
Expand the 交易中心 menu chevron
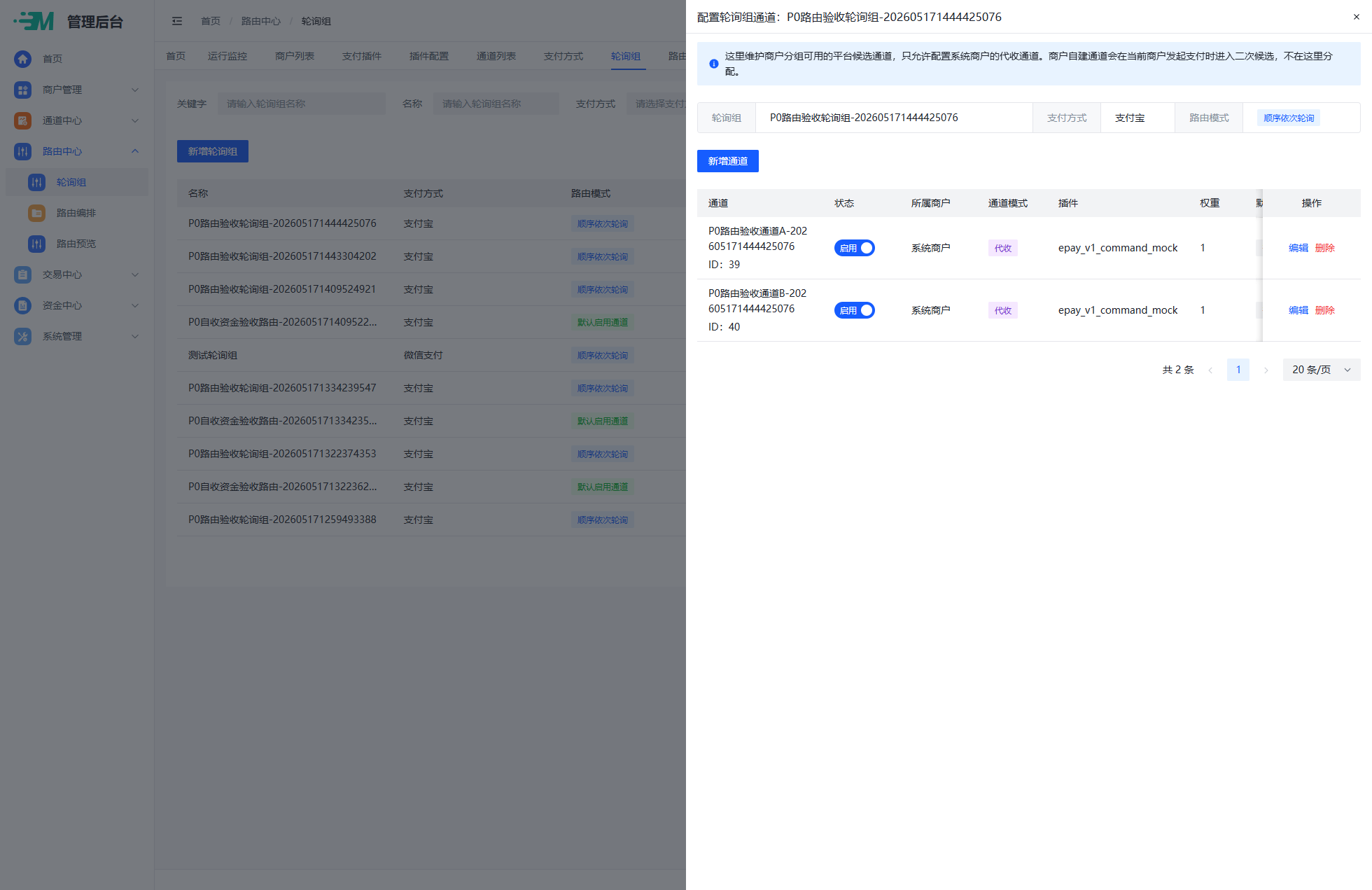coord(135,274)
